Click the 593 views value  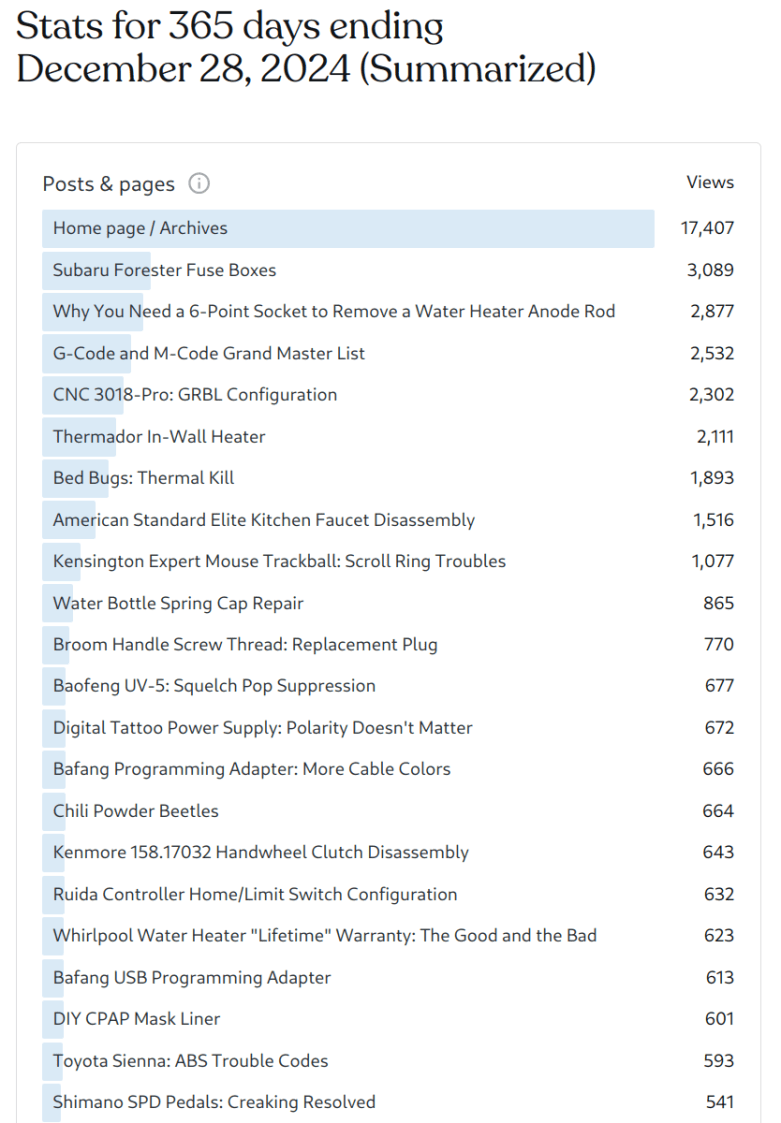coord(719,1061)
